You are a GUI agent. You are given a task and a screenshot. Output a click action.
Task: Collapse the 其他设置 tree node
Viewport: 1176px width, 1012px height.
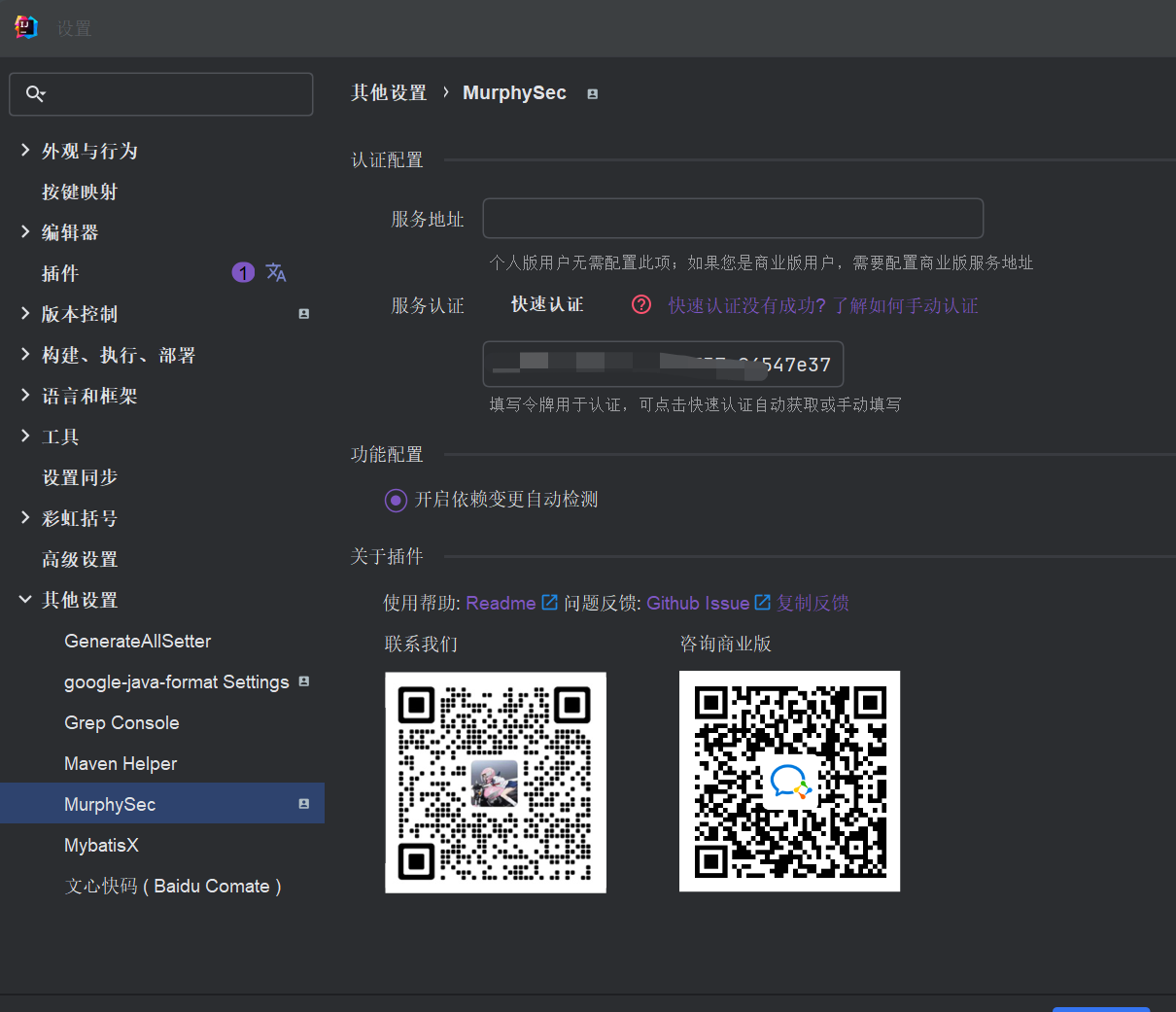tap(25, 600)
